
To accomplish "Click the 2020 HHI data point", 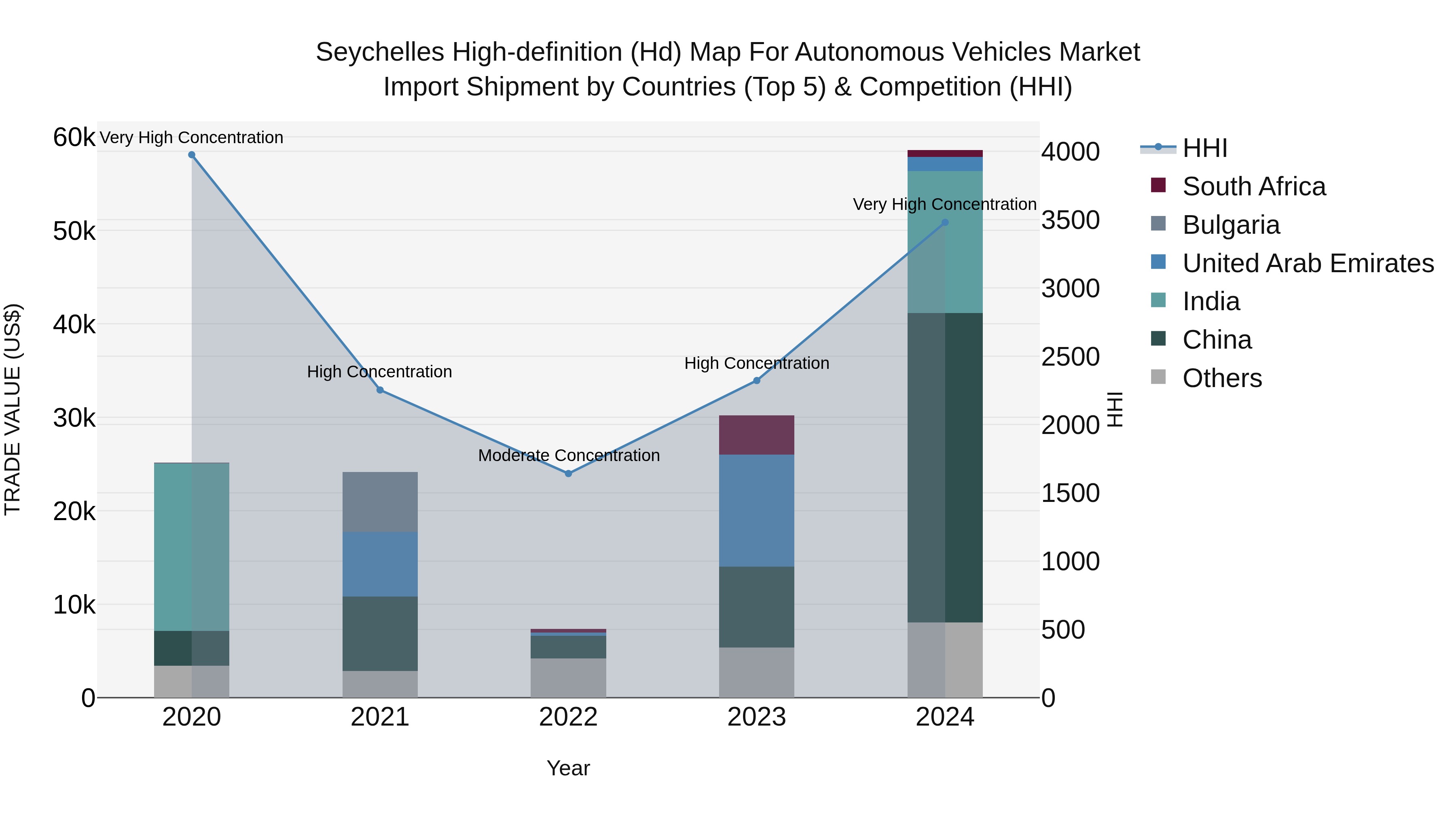I will (x=192, y=155).
